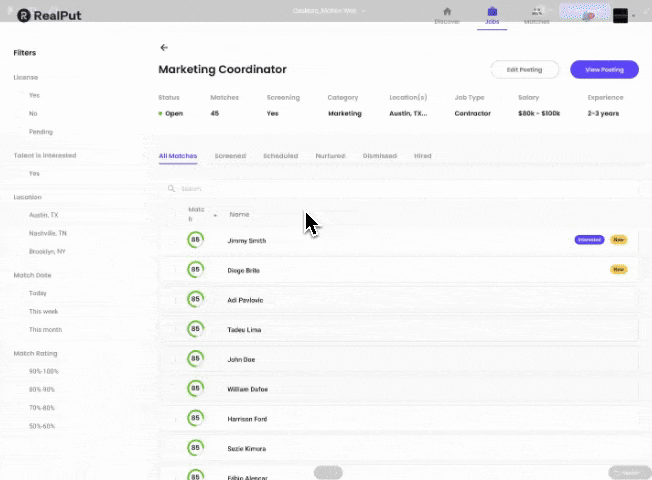Viewport: 652px width, 480px height.
Task: Check the Pending license filter
Action: [x=21, y=132]
